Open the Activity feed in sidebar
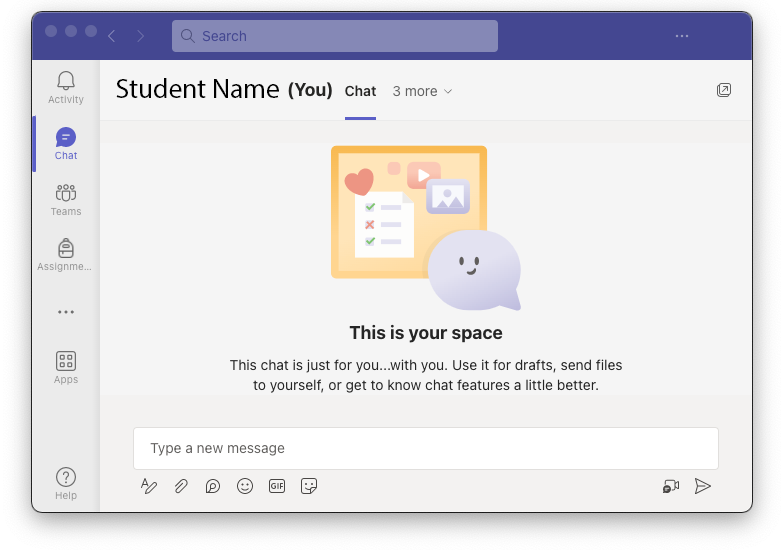Viewport: 781px width, 557px height. point(66,87)
